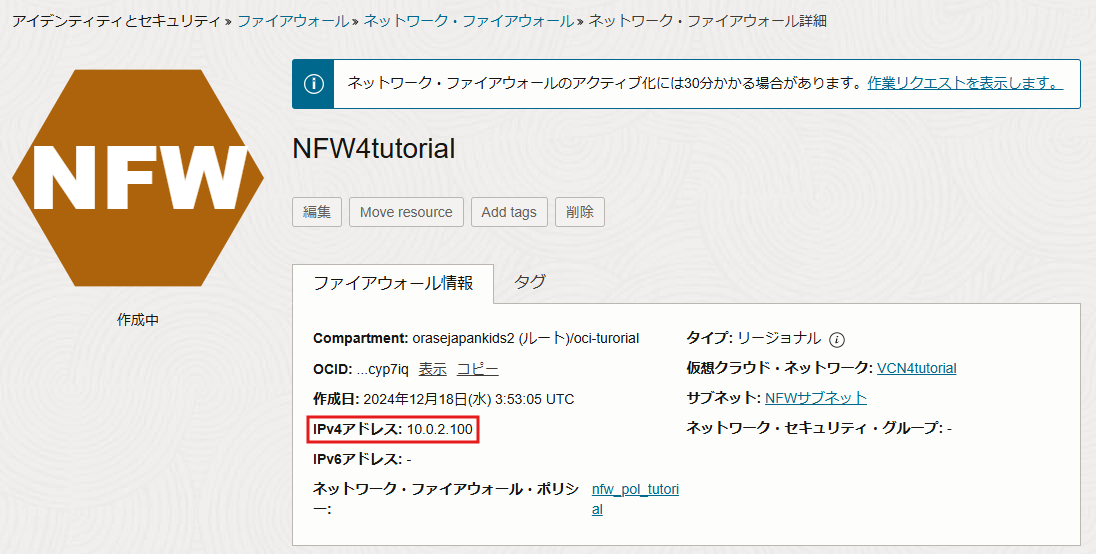Switch to the タグ tab
This screenshot has width=1096, height=554.
click(530, 283)
